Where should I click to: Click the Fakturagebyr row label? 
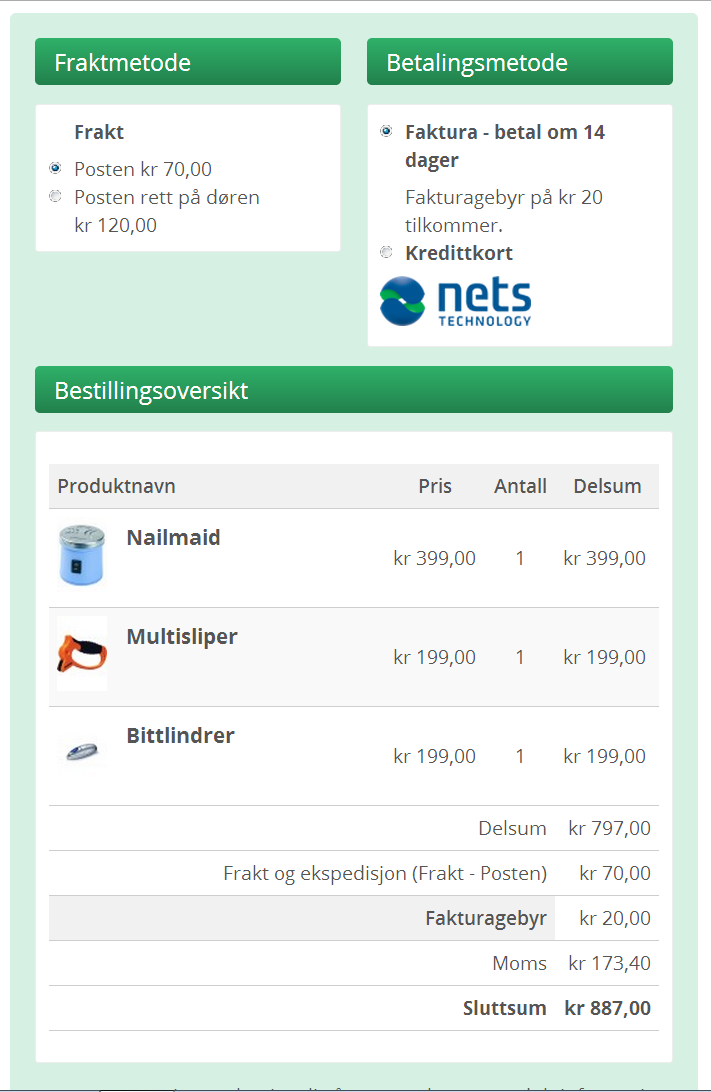pyautogui.click(x=486, y=919)
